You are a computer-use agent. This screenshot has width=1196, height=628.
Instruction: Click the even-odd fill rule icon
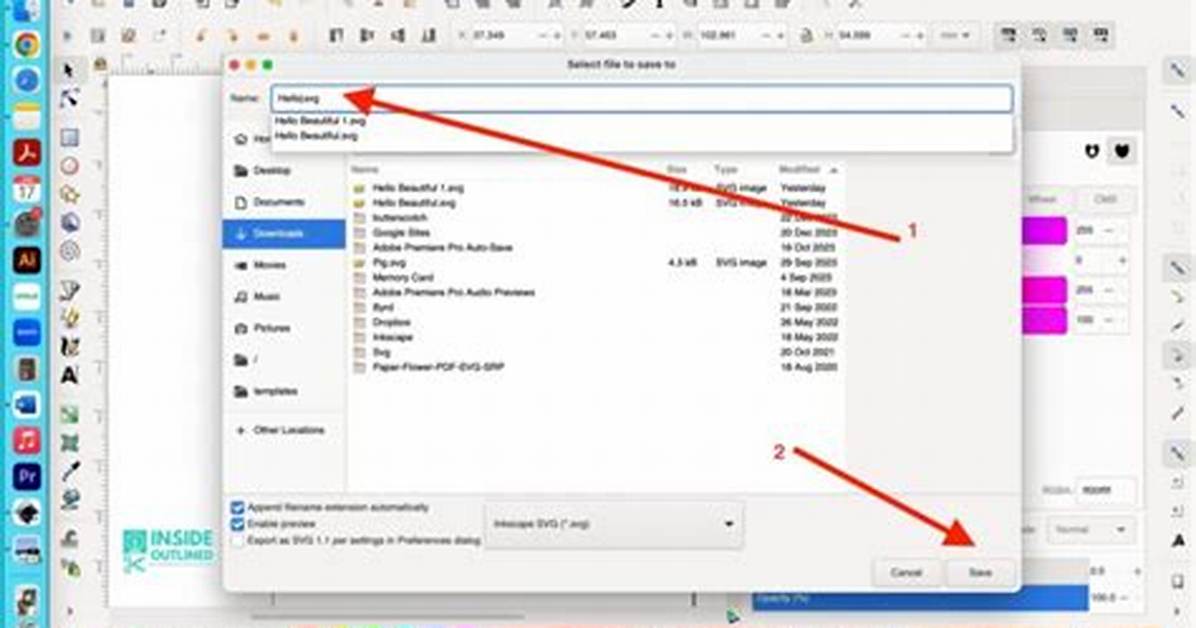click(x=1092, y=151)
